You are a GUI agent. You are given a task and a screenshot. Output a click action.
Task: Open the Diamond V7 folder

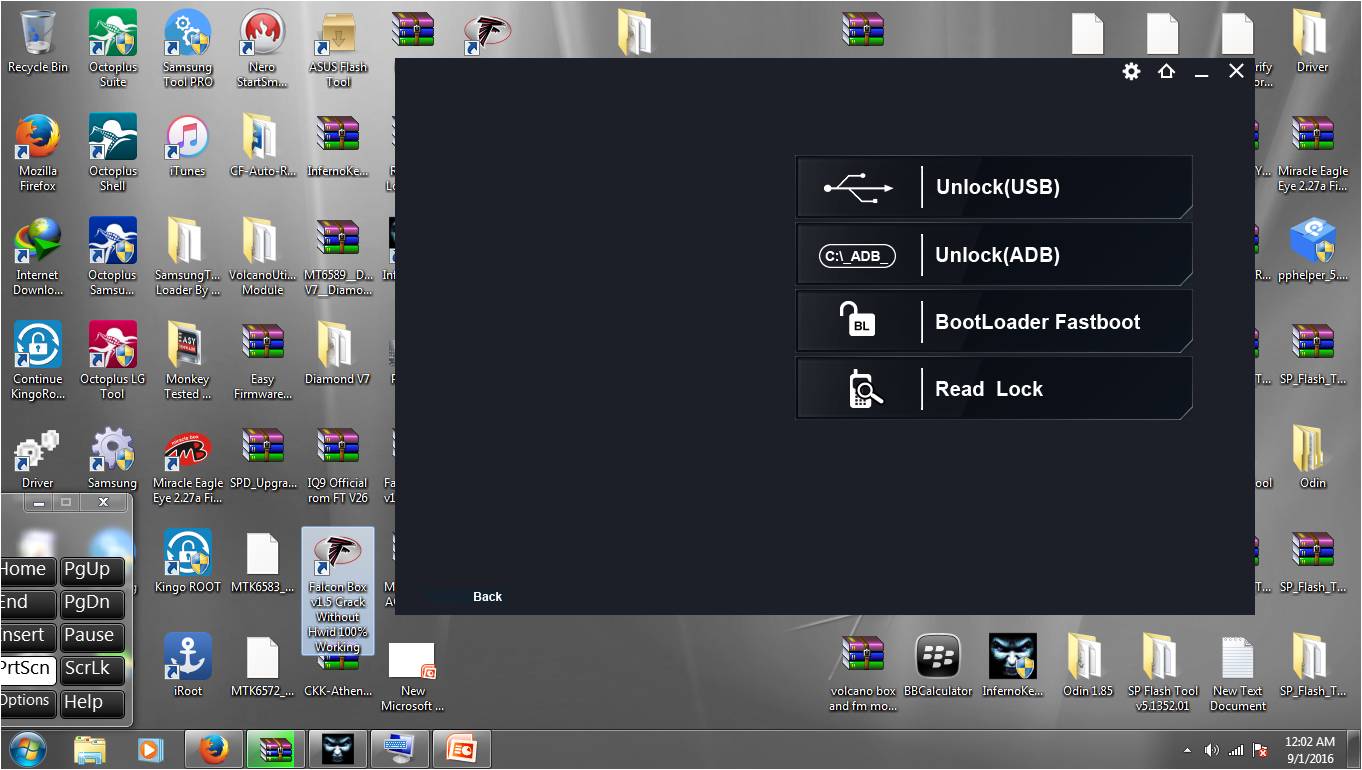click(x=338, y=354)
